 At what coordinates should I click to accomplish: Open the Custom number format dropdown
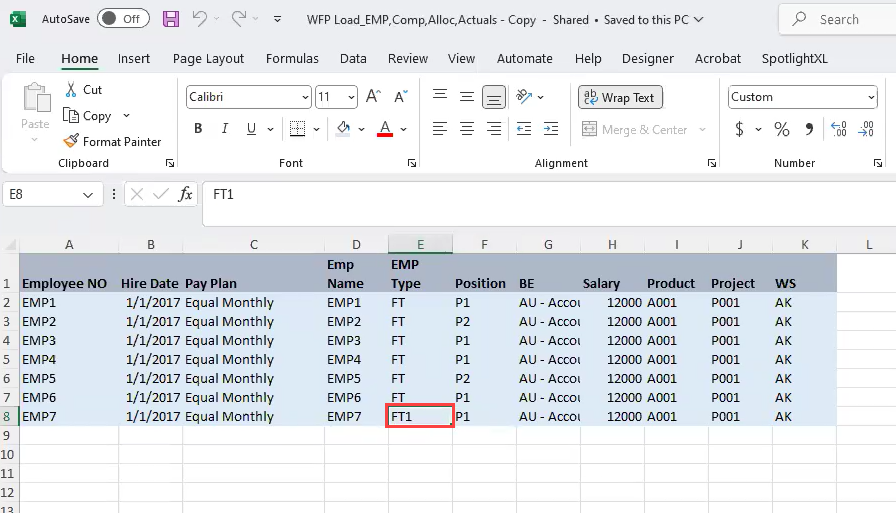click(x=871, y=97)
